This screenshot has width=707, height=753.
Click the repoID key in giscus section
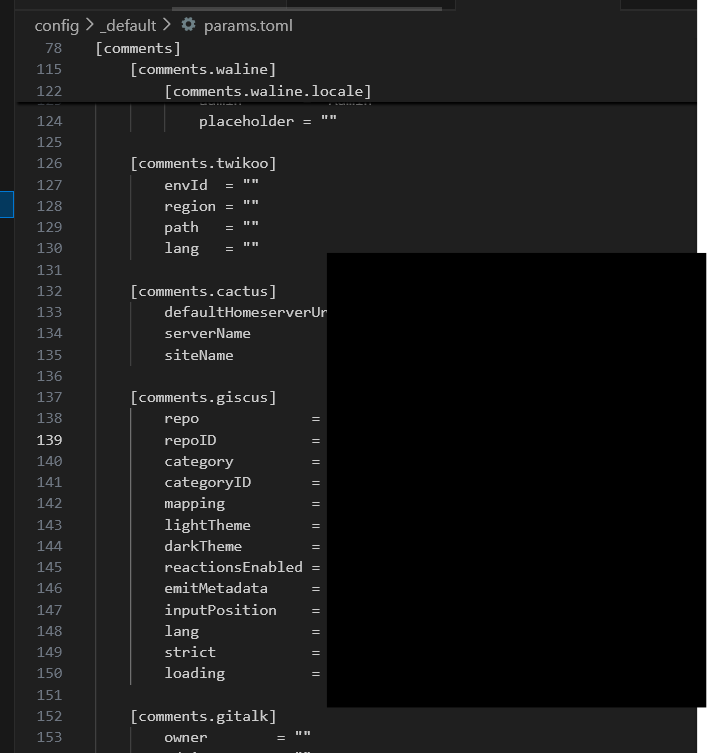[190, 440]
